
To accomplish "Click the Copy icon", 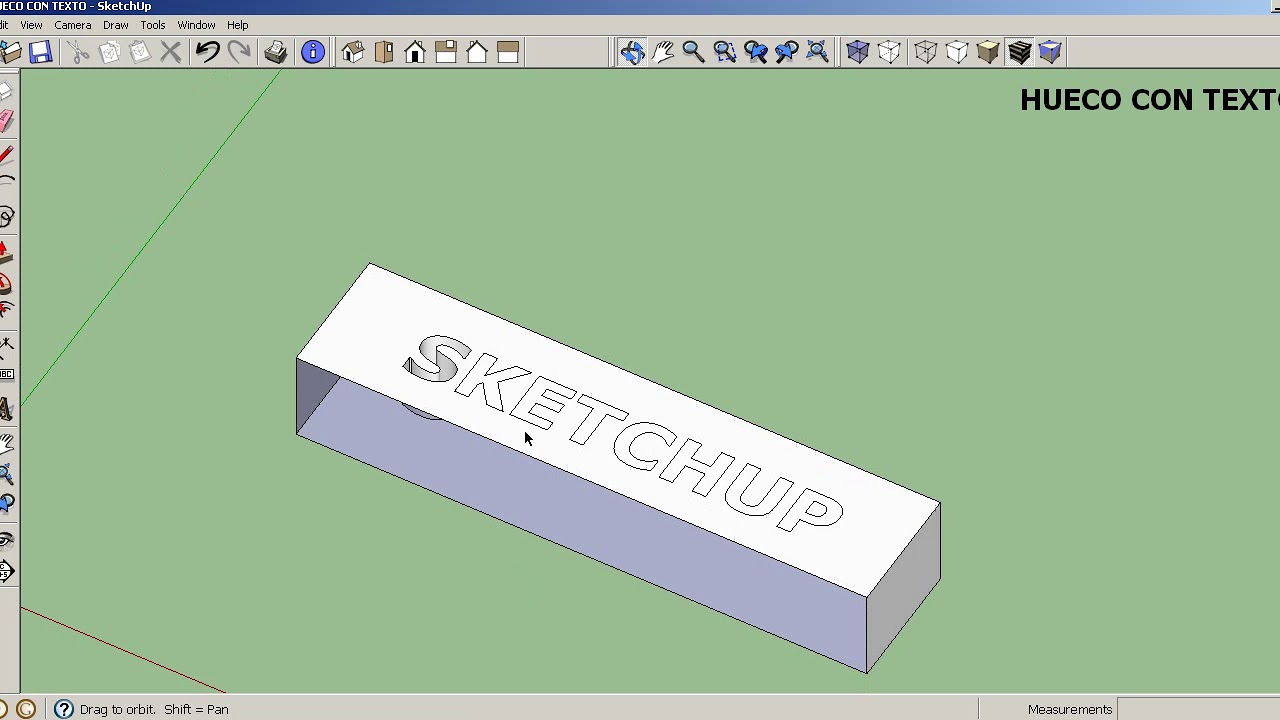I will (110, 52).
